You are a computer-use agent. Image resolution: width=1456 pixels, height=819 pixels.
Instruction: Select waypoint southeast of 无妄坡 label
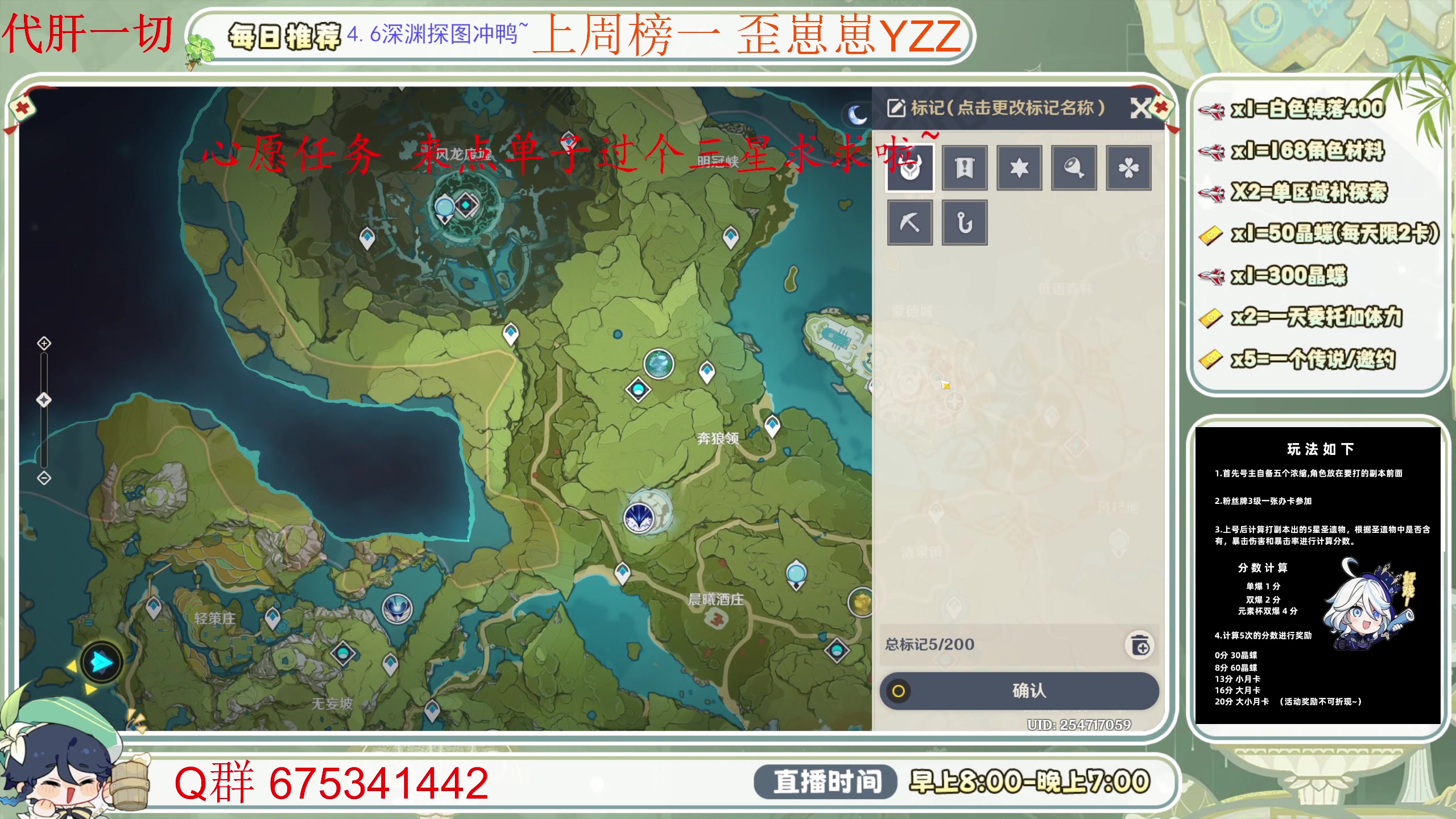[432, 712]
